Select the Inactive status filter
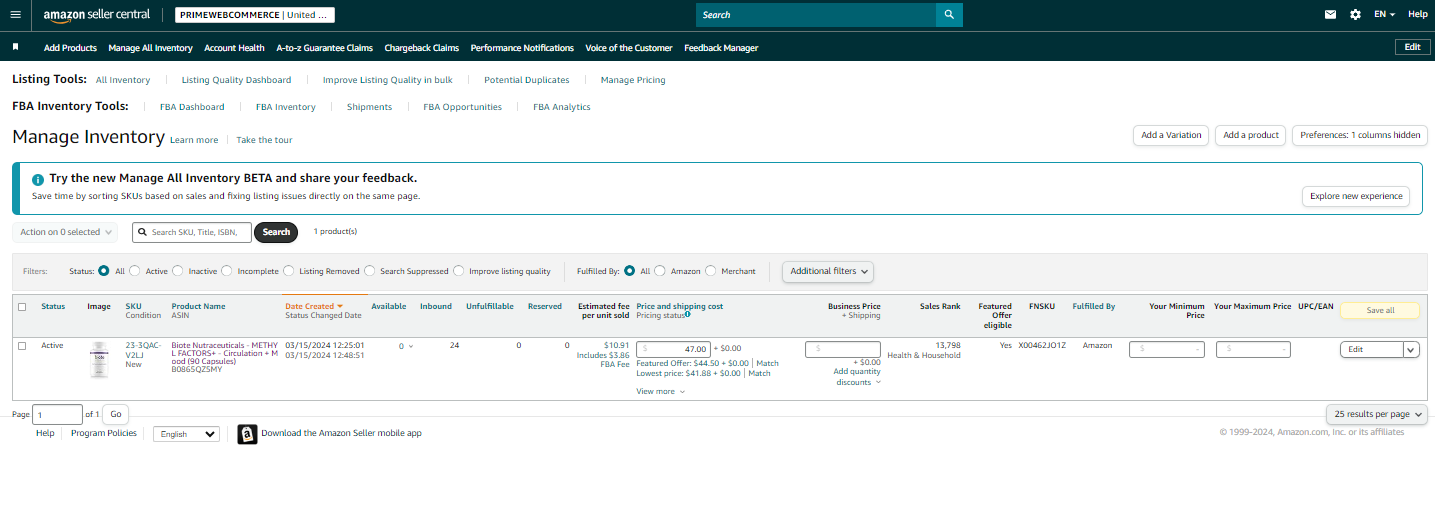Image resolution: width=1435 pixels, height=510 pixels. point(178,271)
